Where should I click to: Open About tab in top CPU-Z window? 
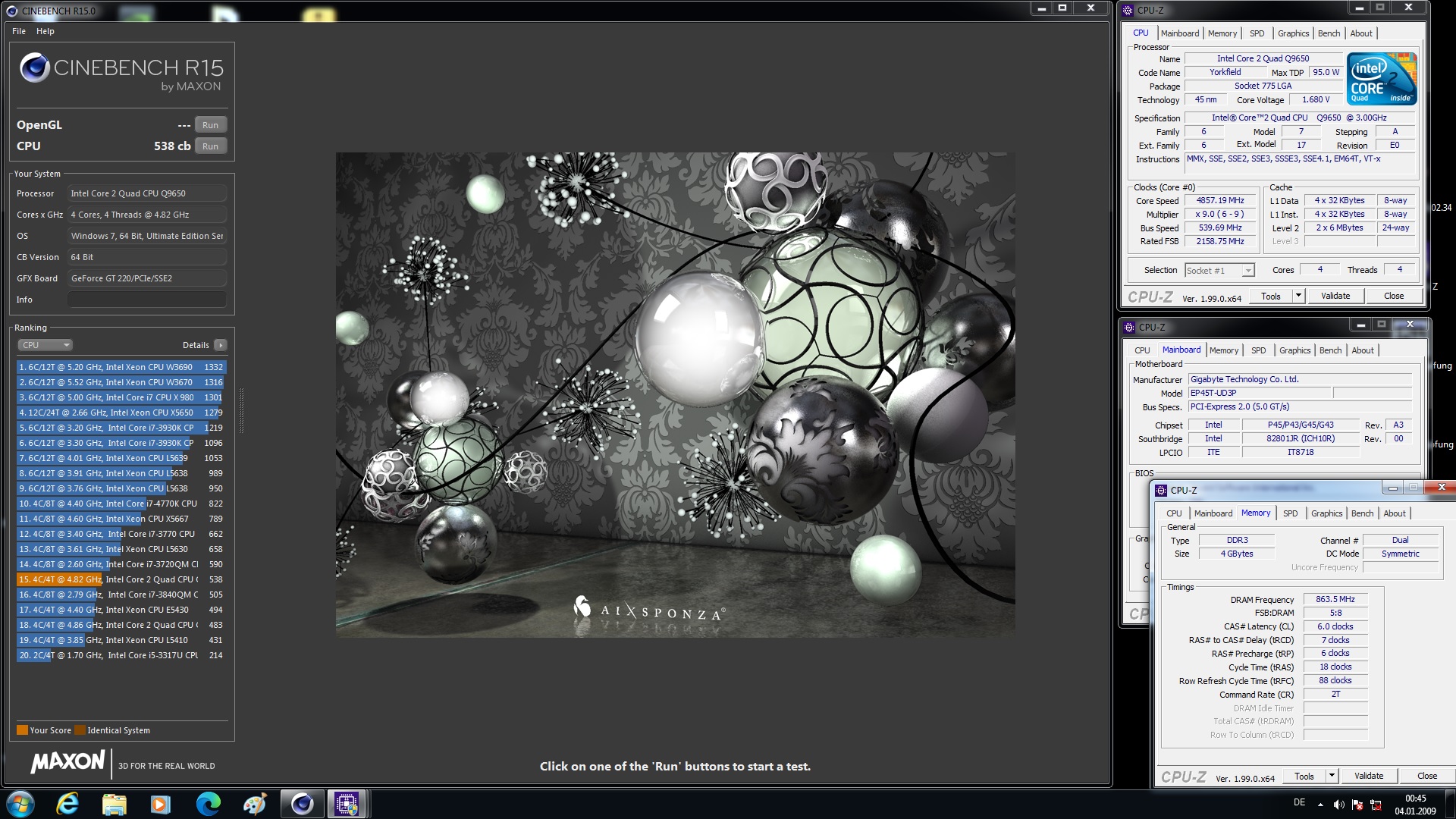1360,33
